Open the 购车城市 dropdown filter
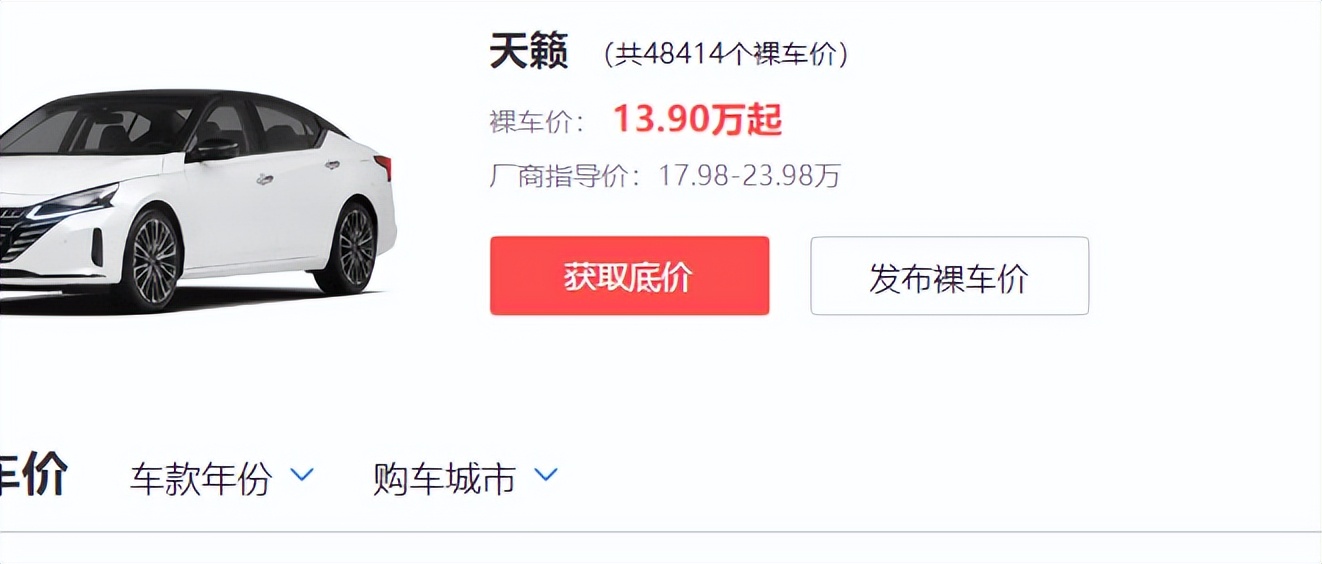 pyautogui.click(x=465, y=479)
